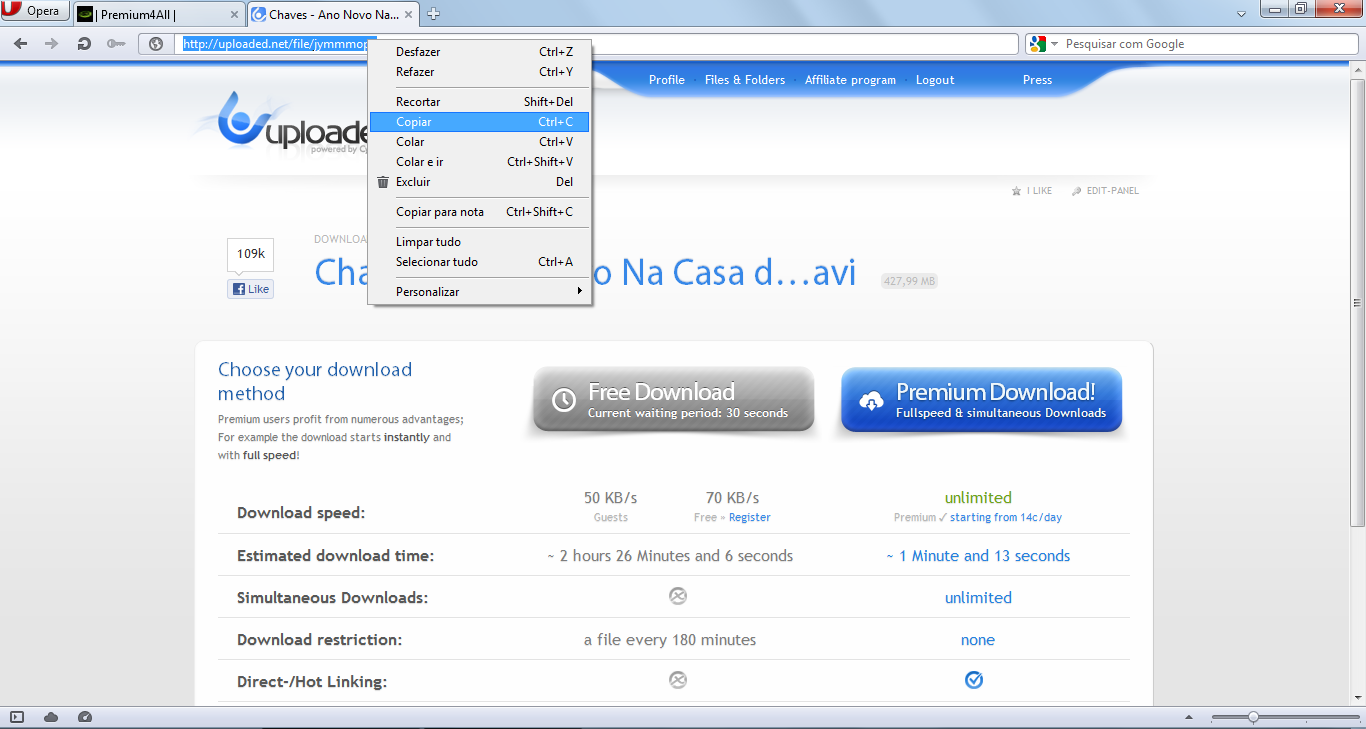
Task: Go back with the back arrow
Action: point(20,44)
